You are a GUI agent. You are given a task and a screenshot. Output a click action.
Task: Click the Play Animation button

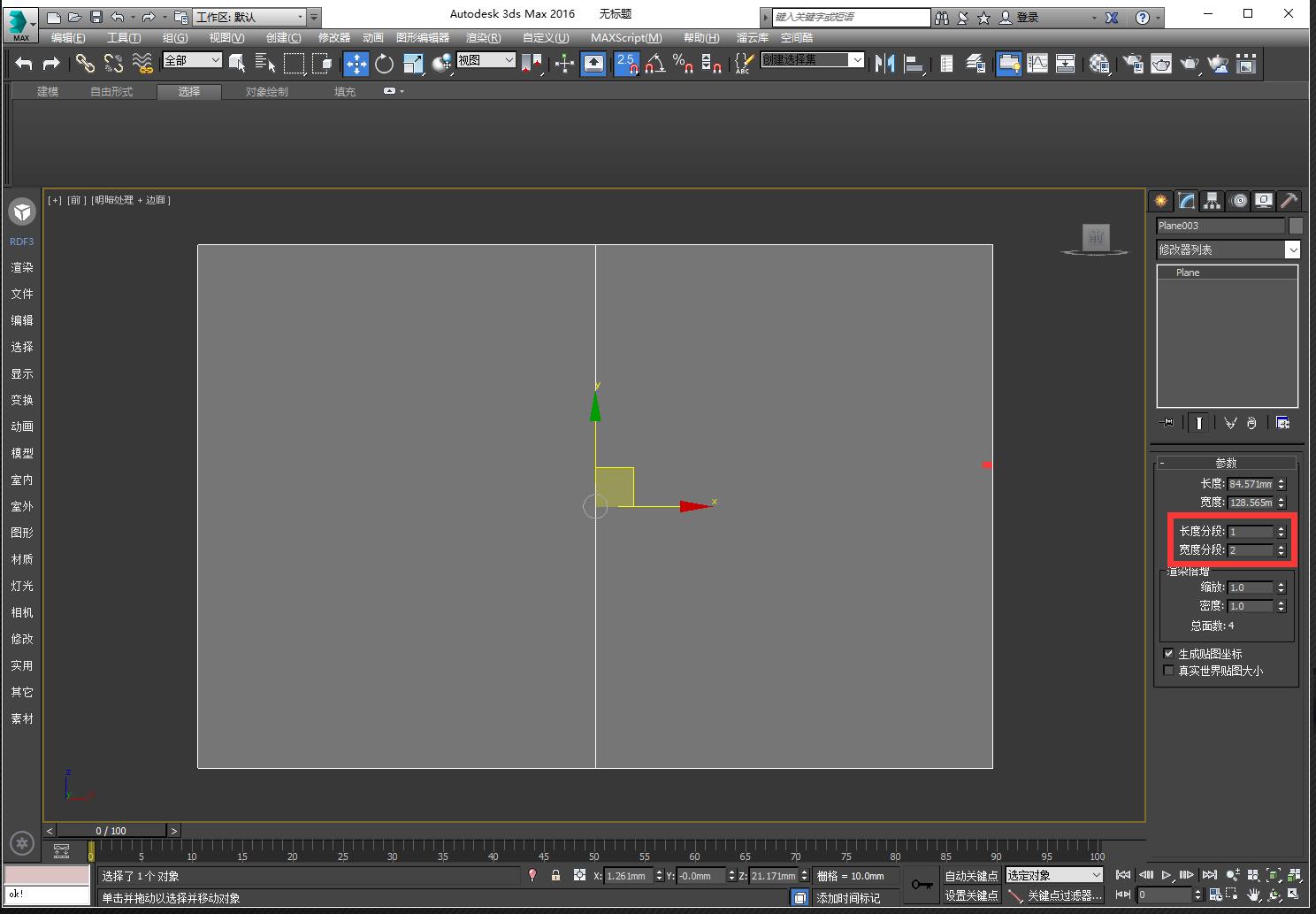click(1167, 875)
